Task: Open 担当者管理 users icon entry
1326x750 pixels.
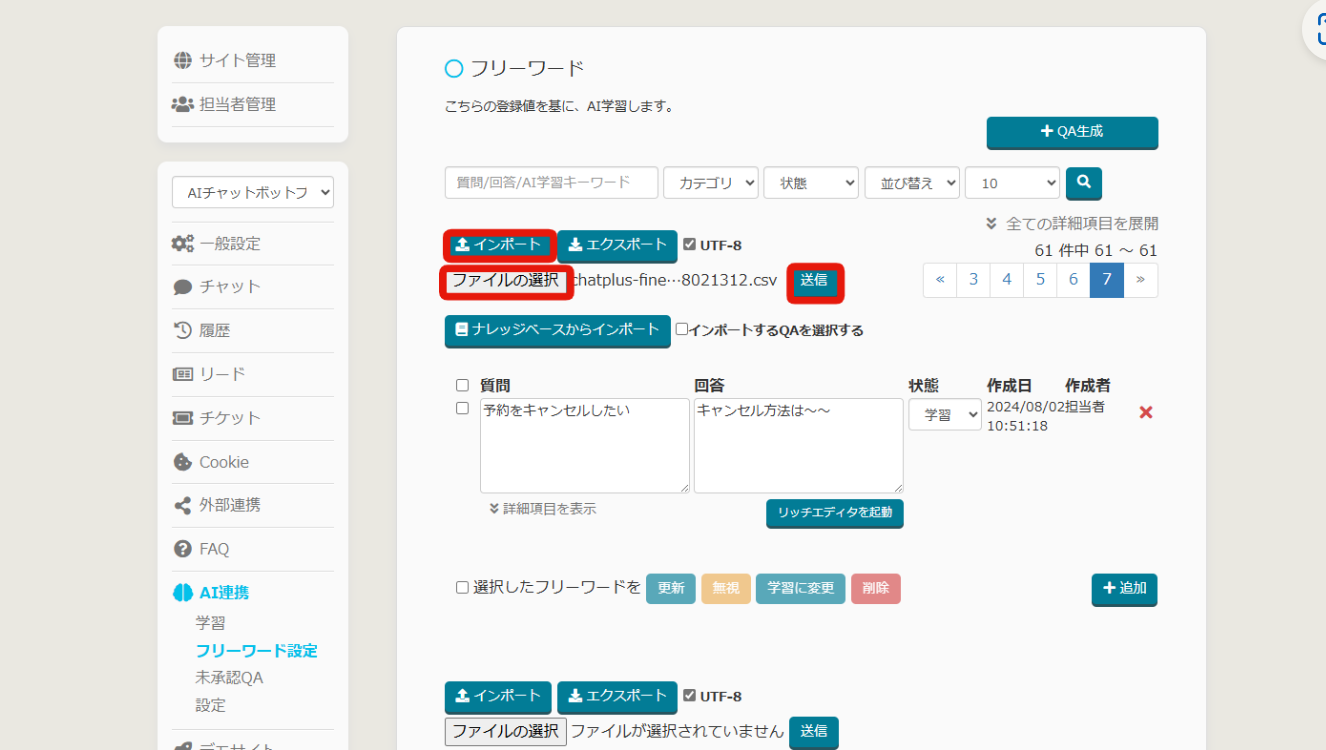Action: pyautogui.click(x=237, y=104)
